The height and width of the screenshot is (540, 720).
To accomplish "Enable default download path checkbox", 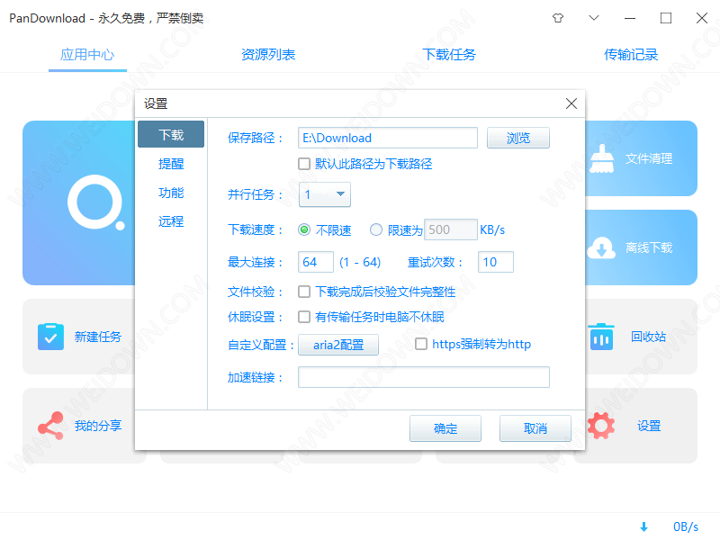I will pyautogui.click(x=305, y=164).
